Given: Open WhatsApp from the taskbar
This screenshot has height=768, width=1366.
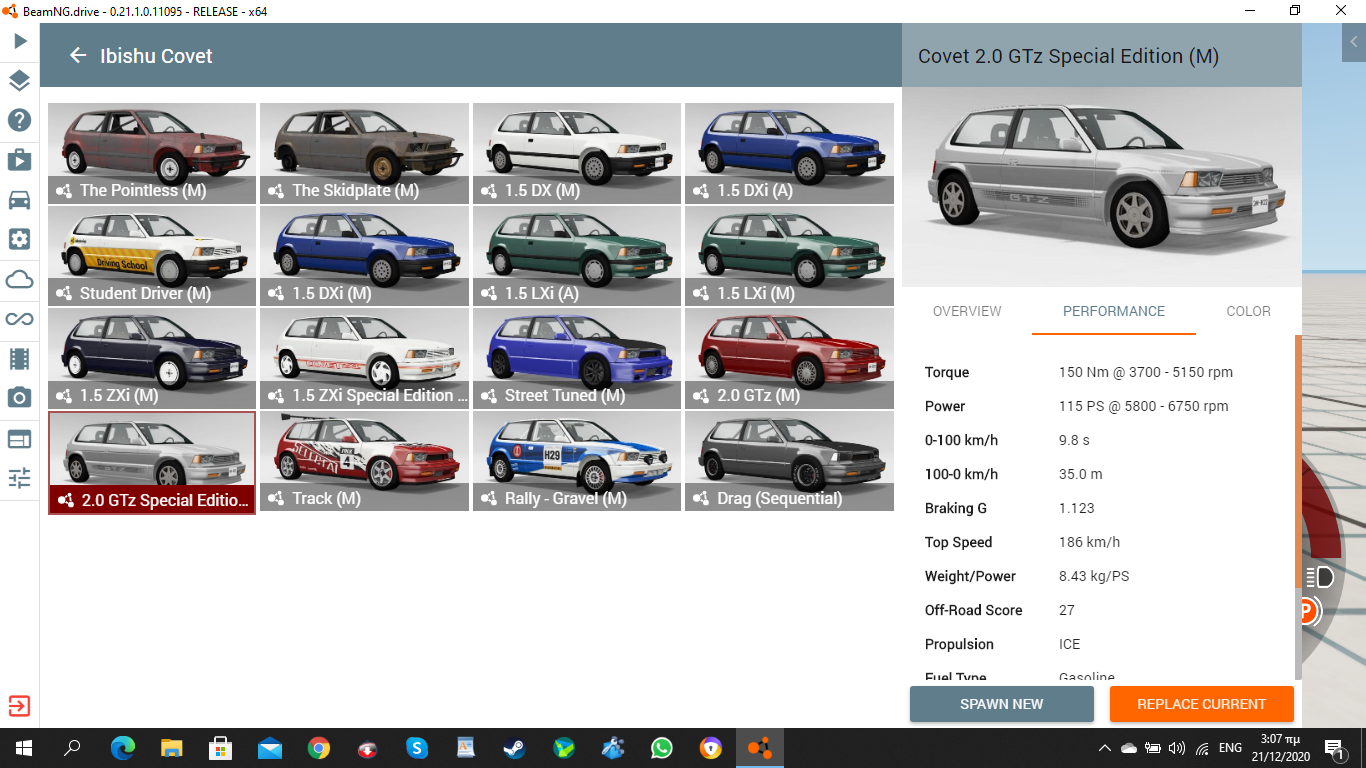Looking at the screenshot, I should tap(662, 748).
